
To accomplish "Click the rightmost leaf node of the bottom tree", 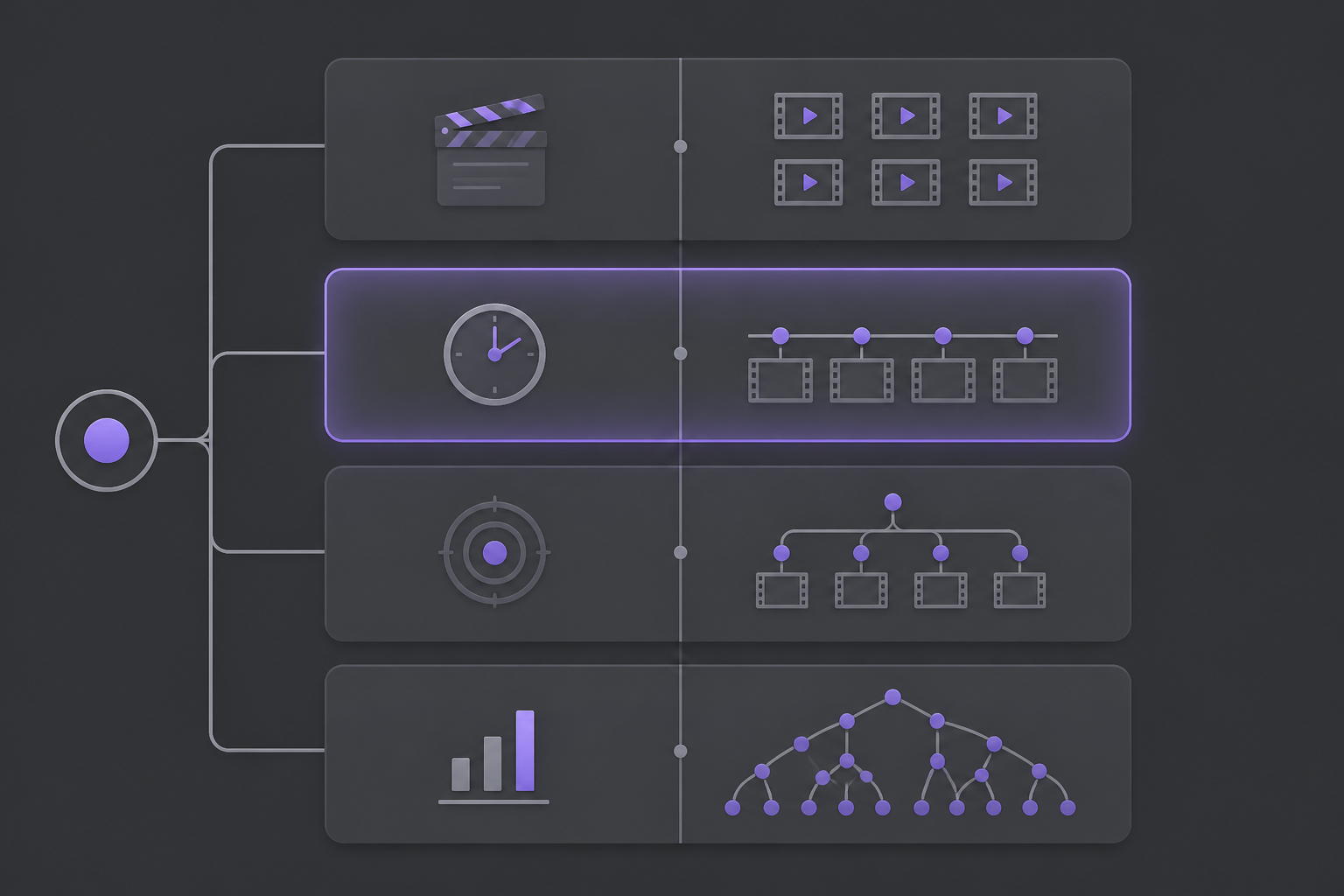I will coord(1067,808).
